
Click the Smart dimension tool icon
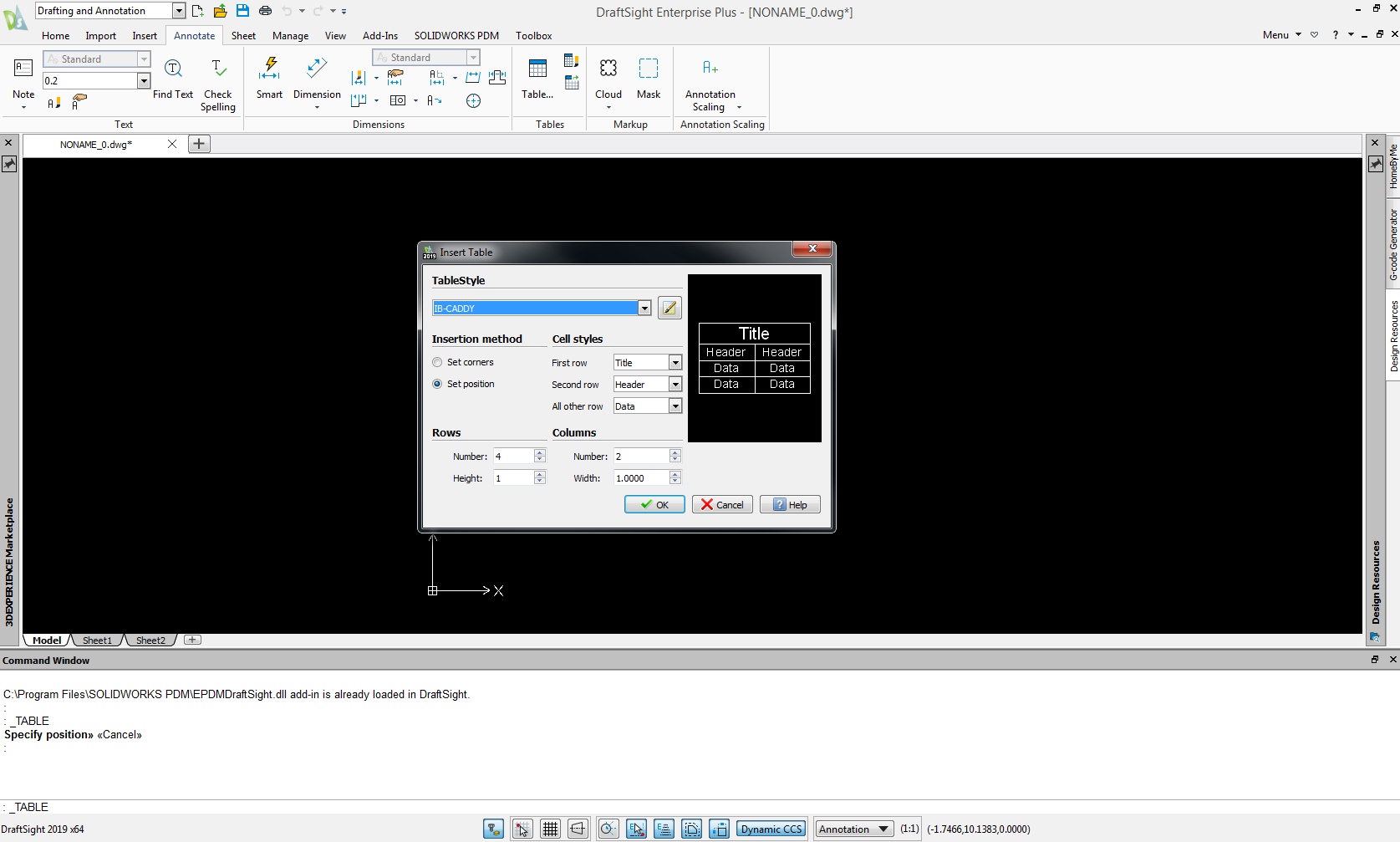[x=269, y=69]
